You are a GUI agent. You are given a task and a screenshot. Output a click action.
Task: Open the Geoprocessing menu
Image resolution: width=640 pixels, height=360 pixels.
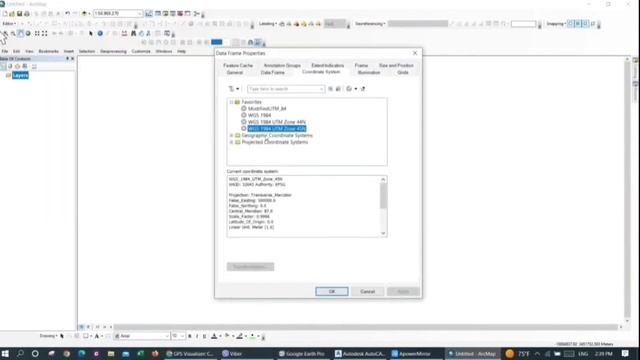[x=113, y=51]
